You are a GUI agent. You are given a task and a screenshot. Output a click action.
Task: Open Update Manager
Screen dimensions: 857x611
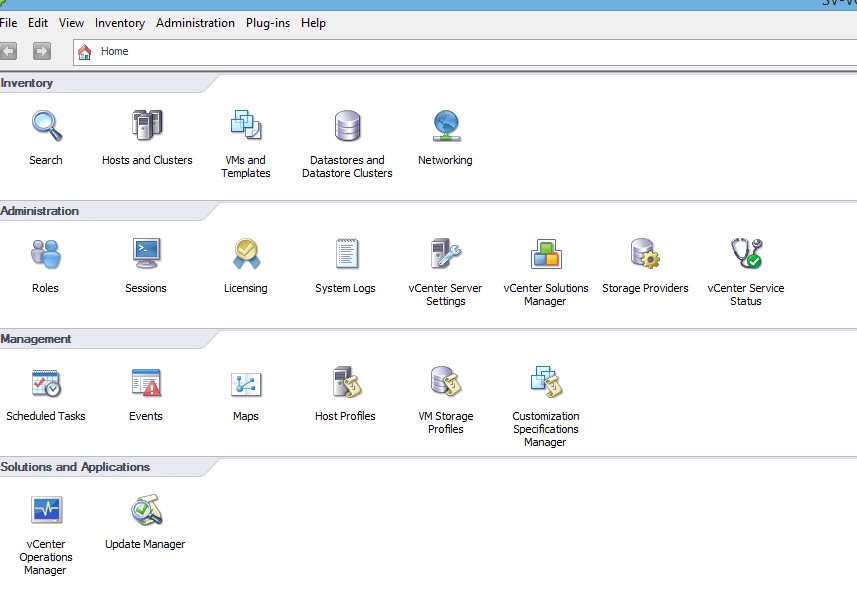tap(146, 510)
